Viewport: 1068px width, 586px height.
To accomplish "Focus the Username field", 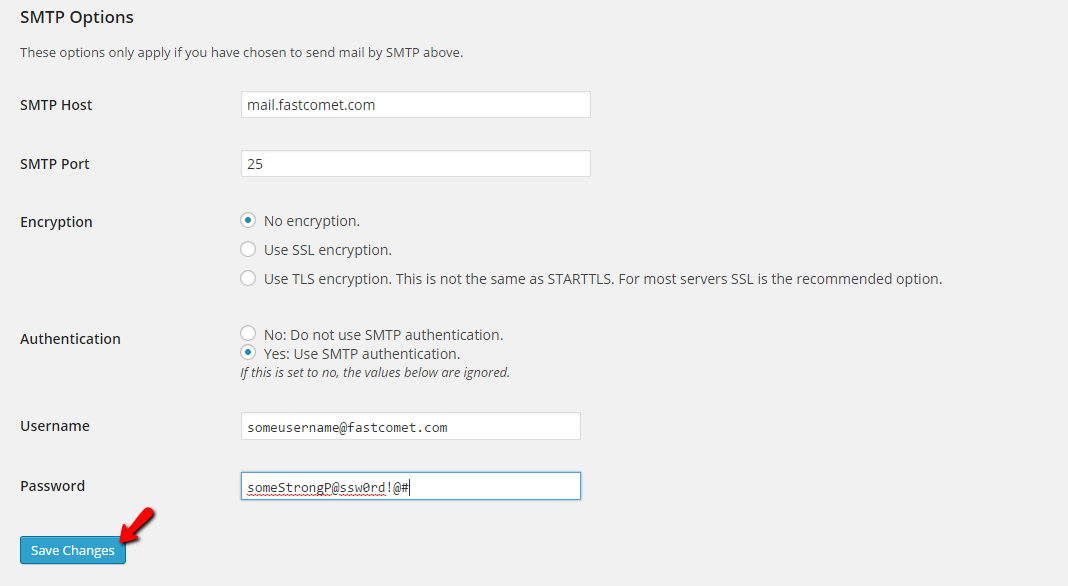I will (x=410, y=425).
